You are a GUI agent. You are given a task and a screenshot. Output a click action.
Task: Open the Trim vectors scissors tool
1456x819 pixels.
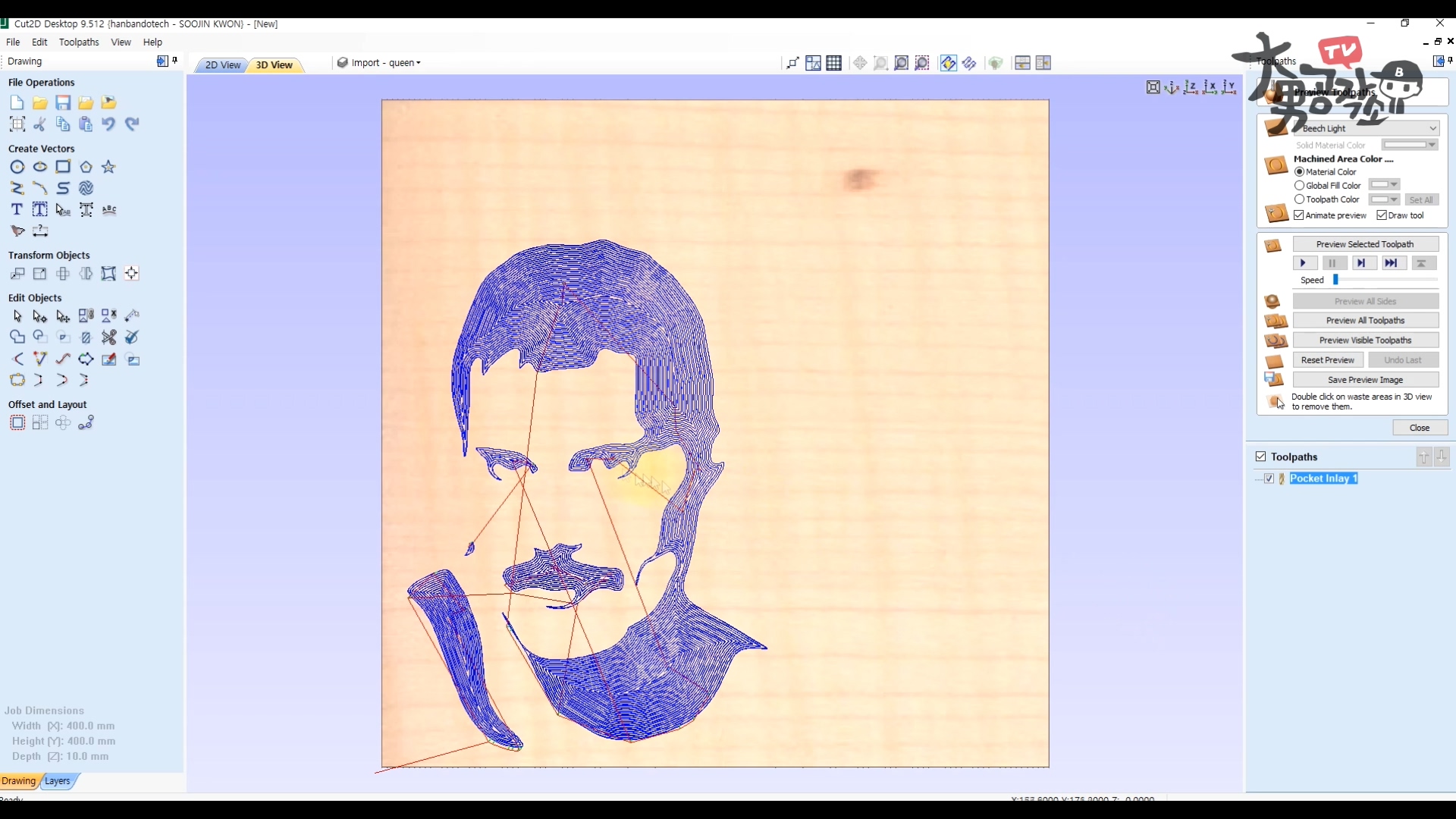pyautogui.click(x=109, y=337)
